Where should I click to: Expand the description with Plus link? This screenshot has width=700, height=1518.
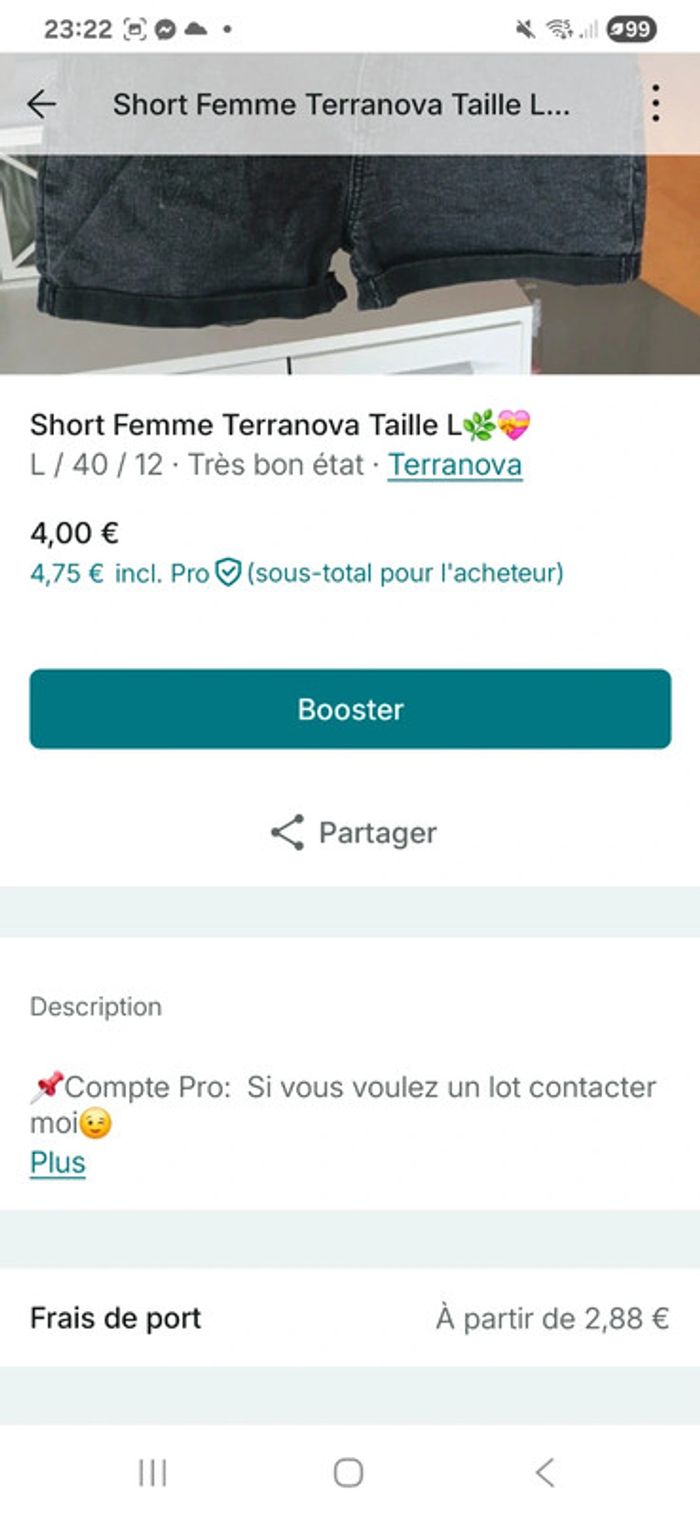click(58, 1163)
